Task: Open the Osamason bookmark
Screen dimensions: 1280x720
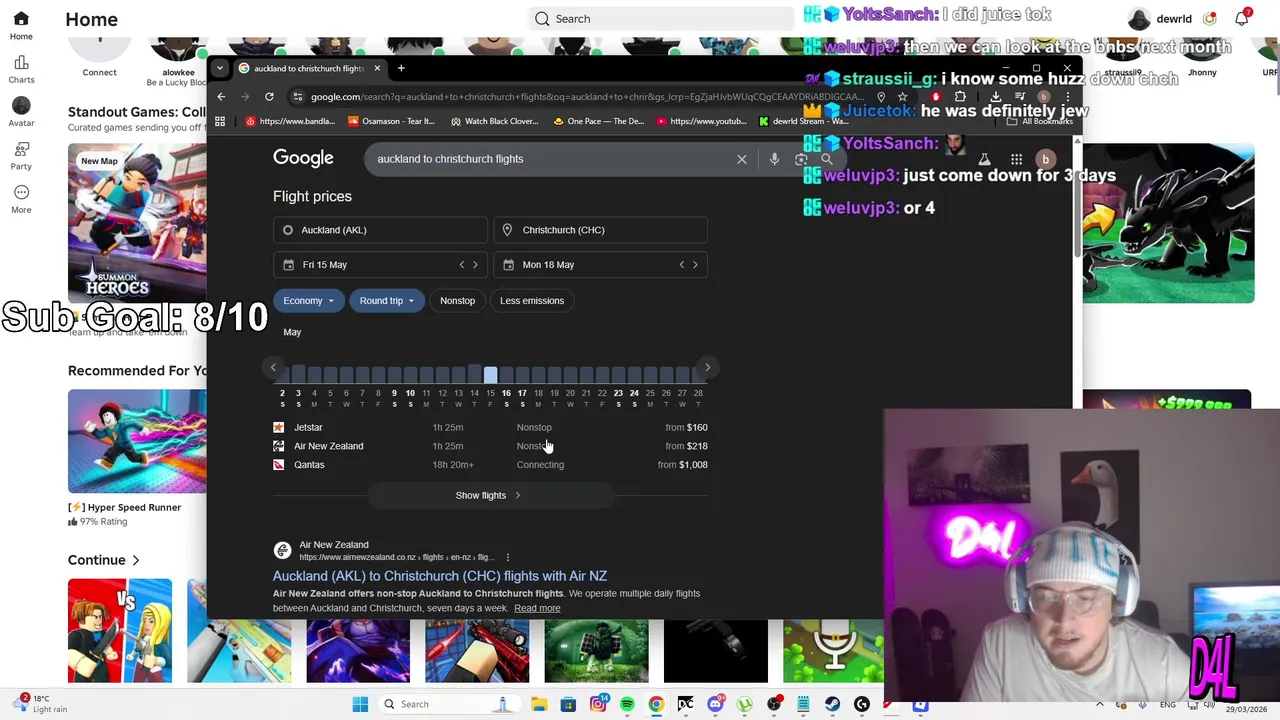Action: point(392,121)
